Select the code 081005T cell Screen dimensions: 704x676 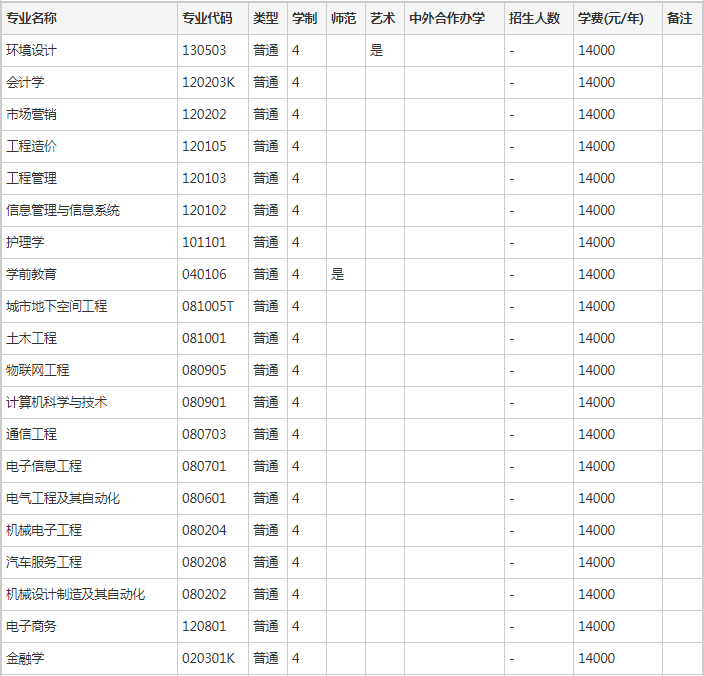coord(207,306)
